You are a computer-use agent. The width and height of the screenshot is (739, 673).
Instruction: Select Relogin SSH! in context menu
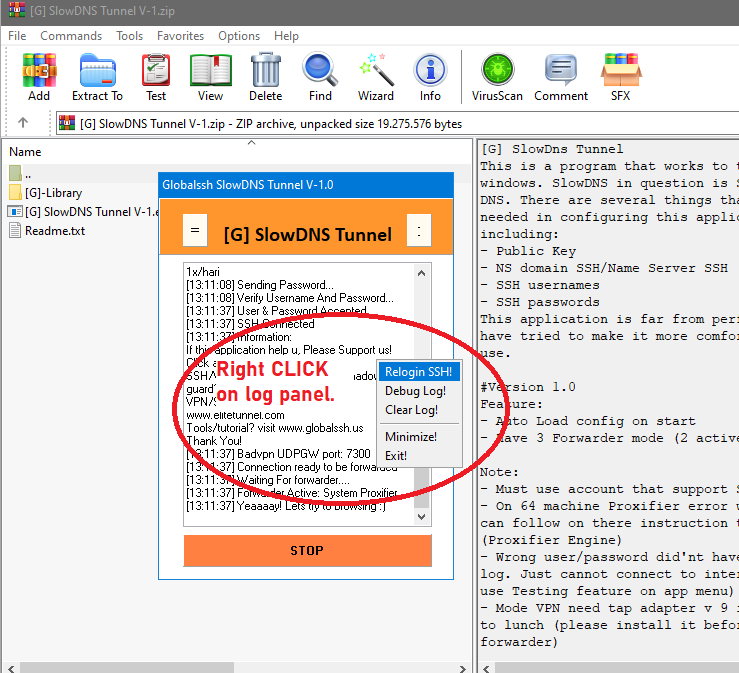419,372
